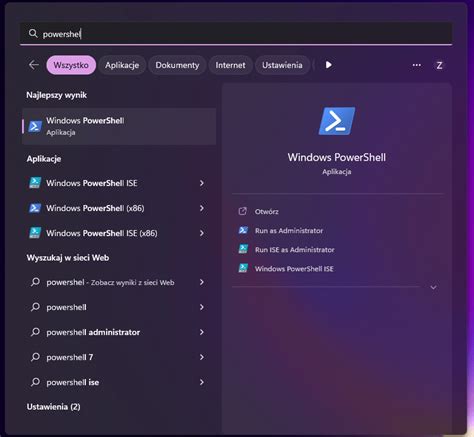Expand Windows PowerShell ISE result chevron

(202, 183)
